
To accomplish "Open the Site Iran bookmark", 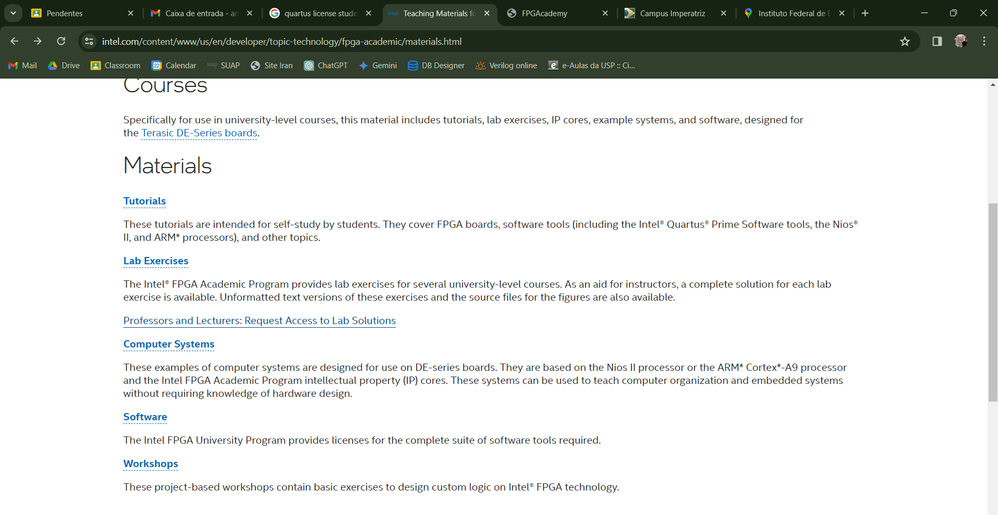I will tap(272, 65).
